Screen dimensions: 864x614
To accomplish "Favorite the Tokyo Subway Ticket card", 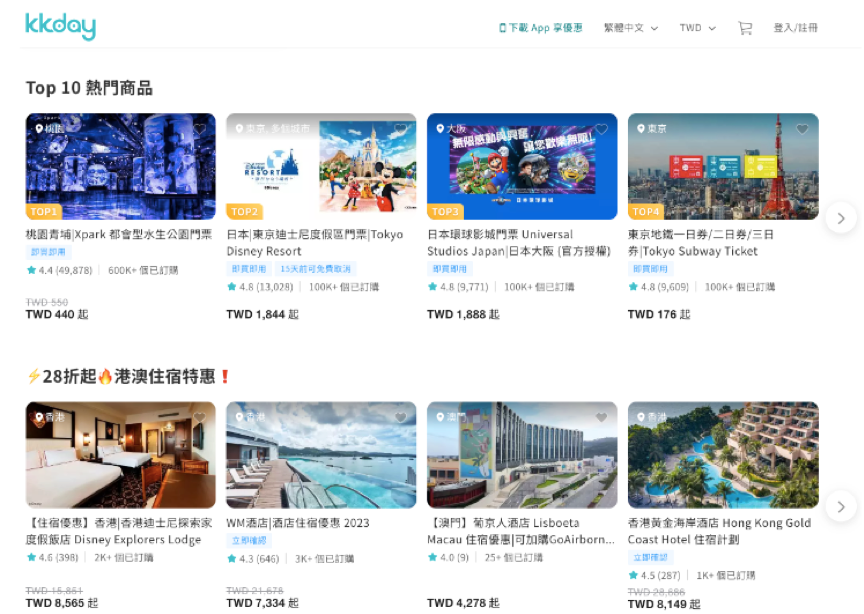I will 802,129.
